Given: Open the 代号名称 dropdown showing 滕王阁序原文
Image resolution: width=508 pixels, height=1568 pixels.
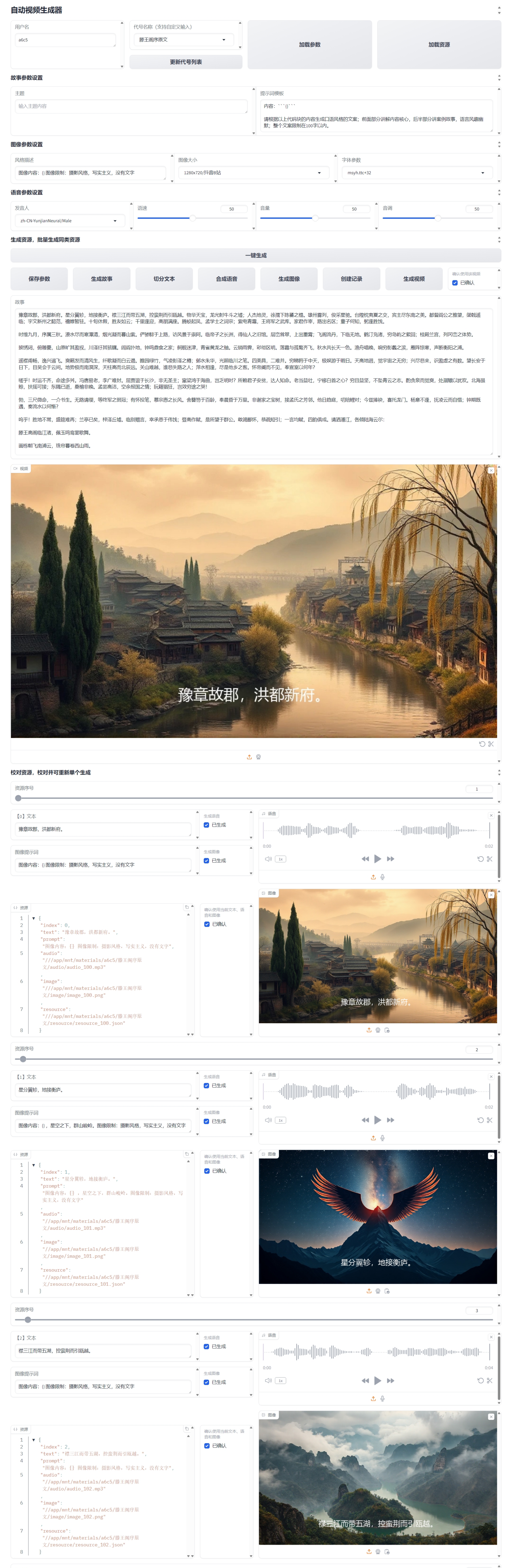Looking at the screenshot, I should pyautogui.click(x=184, y=40).
